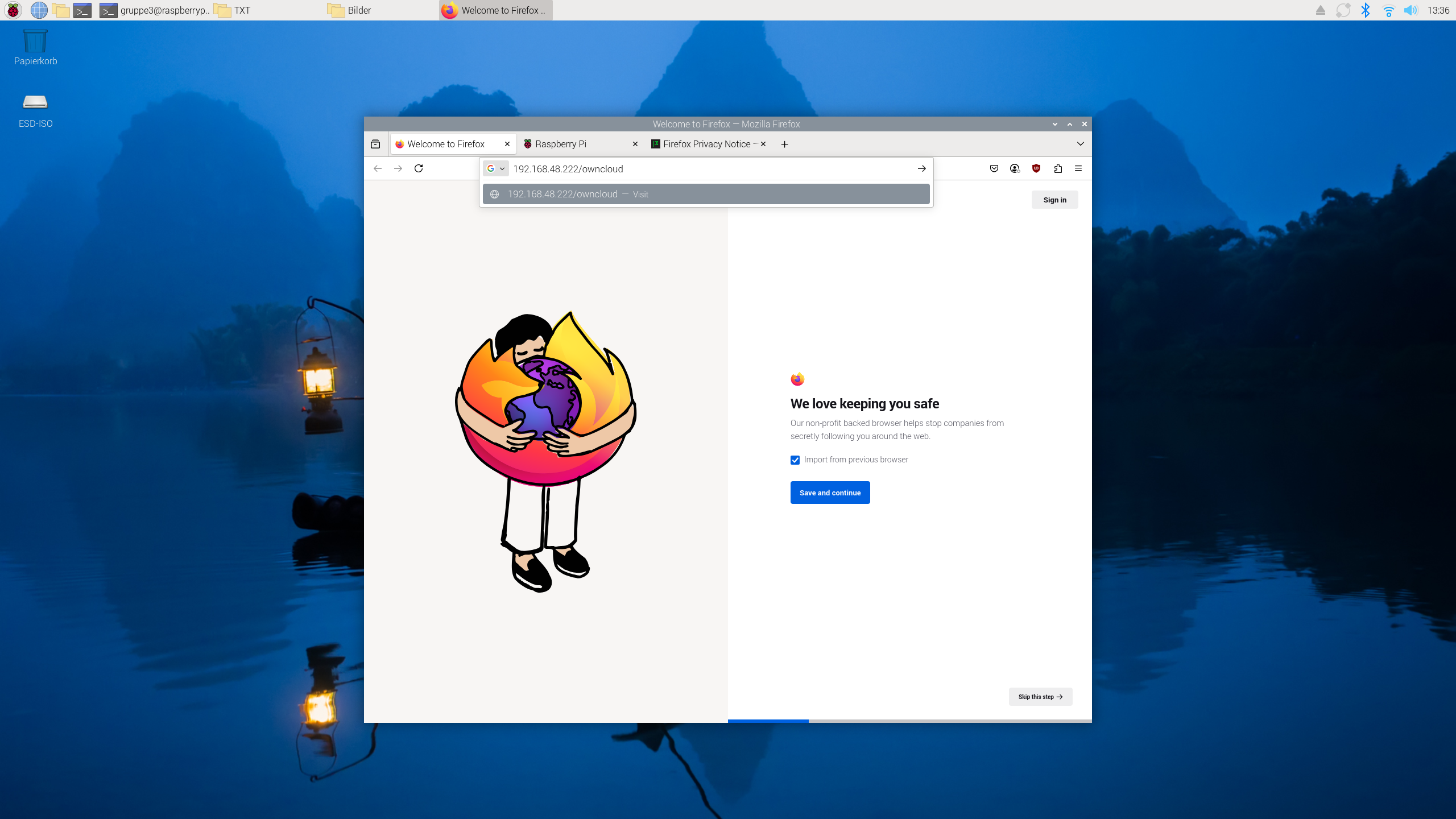Go forward one page in Firefox

(398, 168)
